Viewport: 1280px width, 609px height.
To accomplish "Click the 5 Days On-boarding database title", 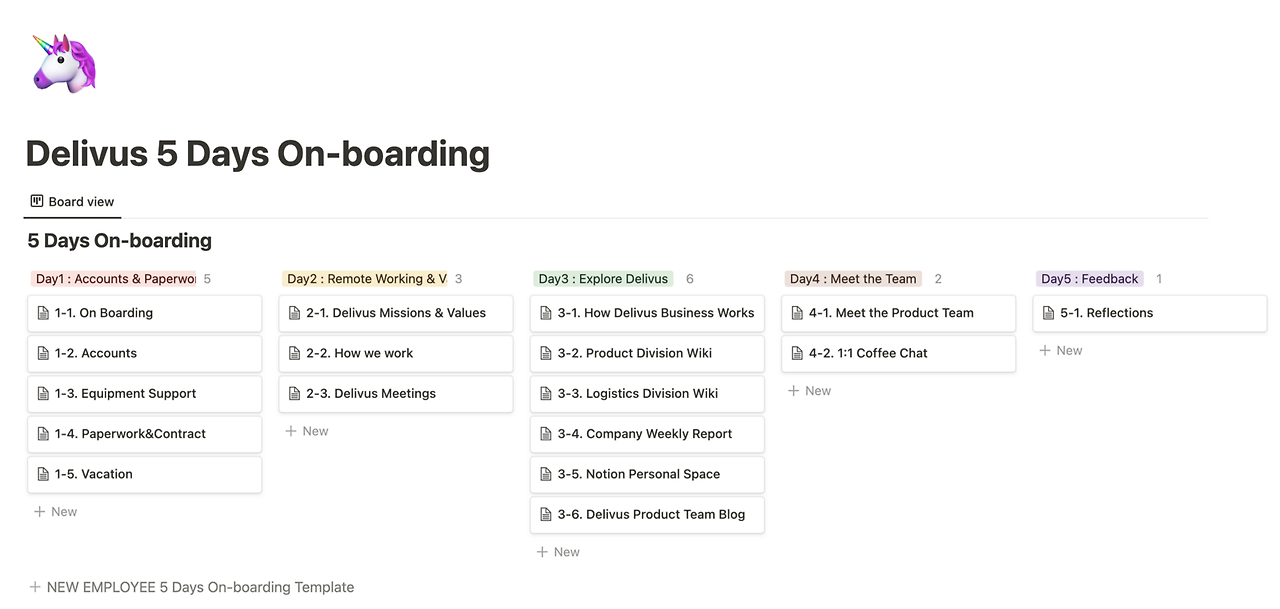I will click(119, 240).
